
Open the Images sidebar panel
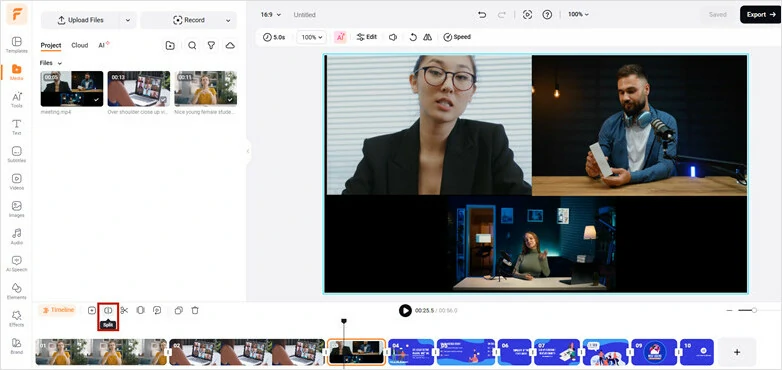point(16,209)
